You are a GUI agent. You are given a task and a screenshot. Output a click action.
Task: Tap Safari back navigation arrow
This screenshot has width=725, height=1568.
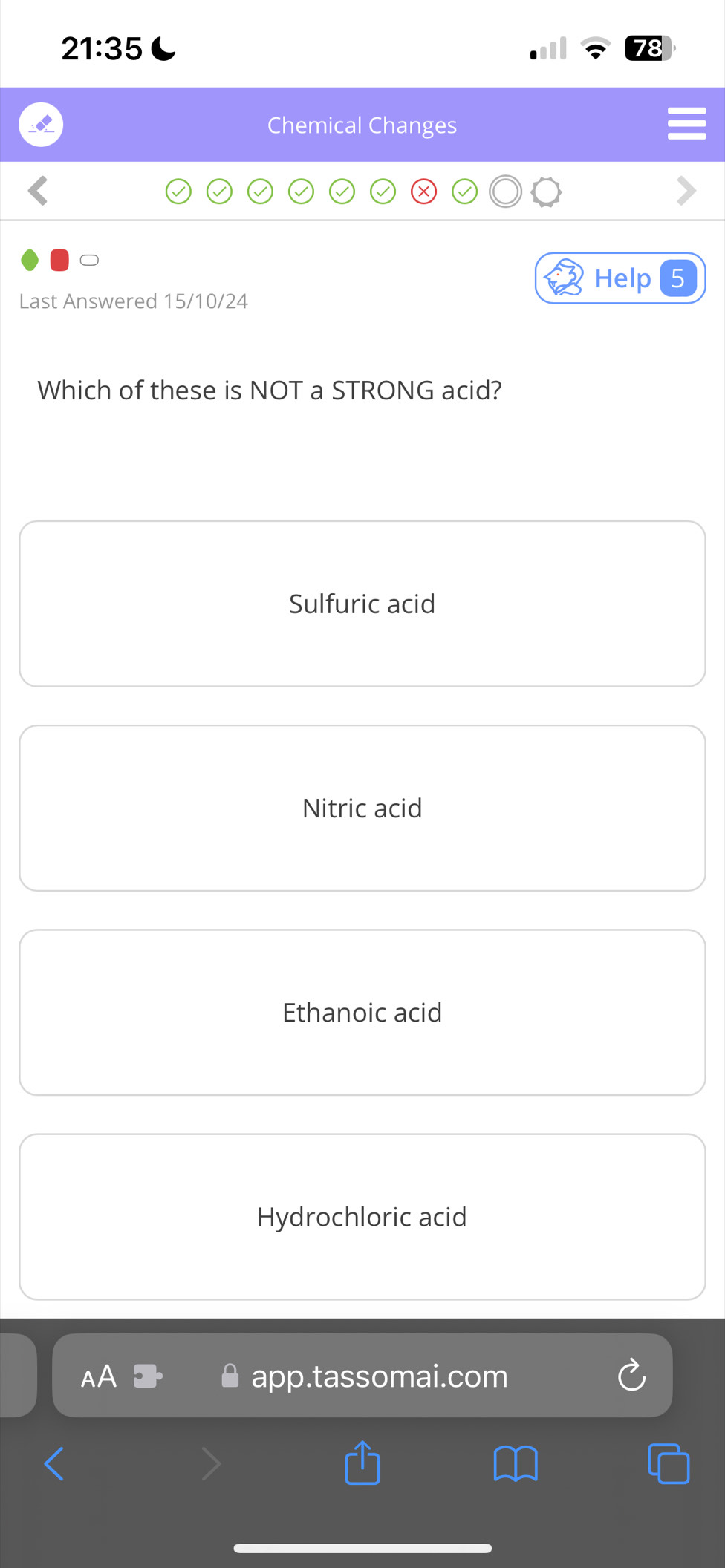54,1463
